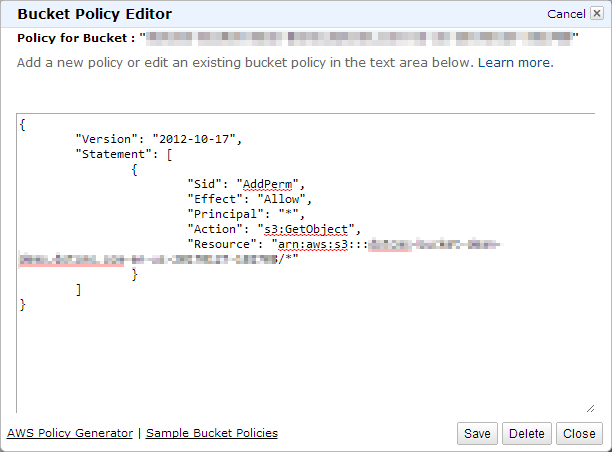Click the text area resize handle

coord(591,407)
